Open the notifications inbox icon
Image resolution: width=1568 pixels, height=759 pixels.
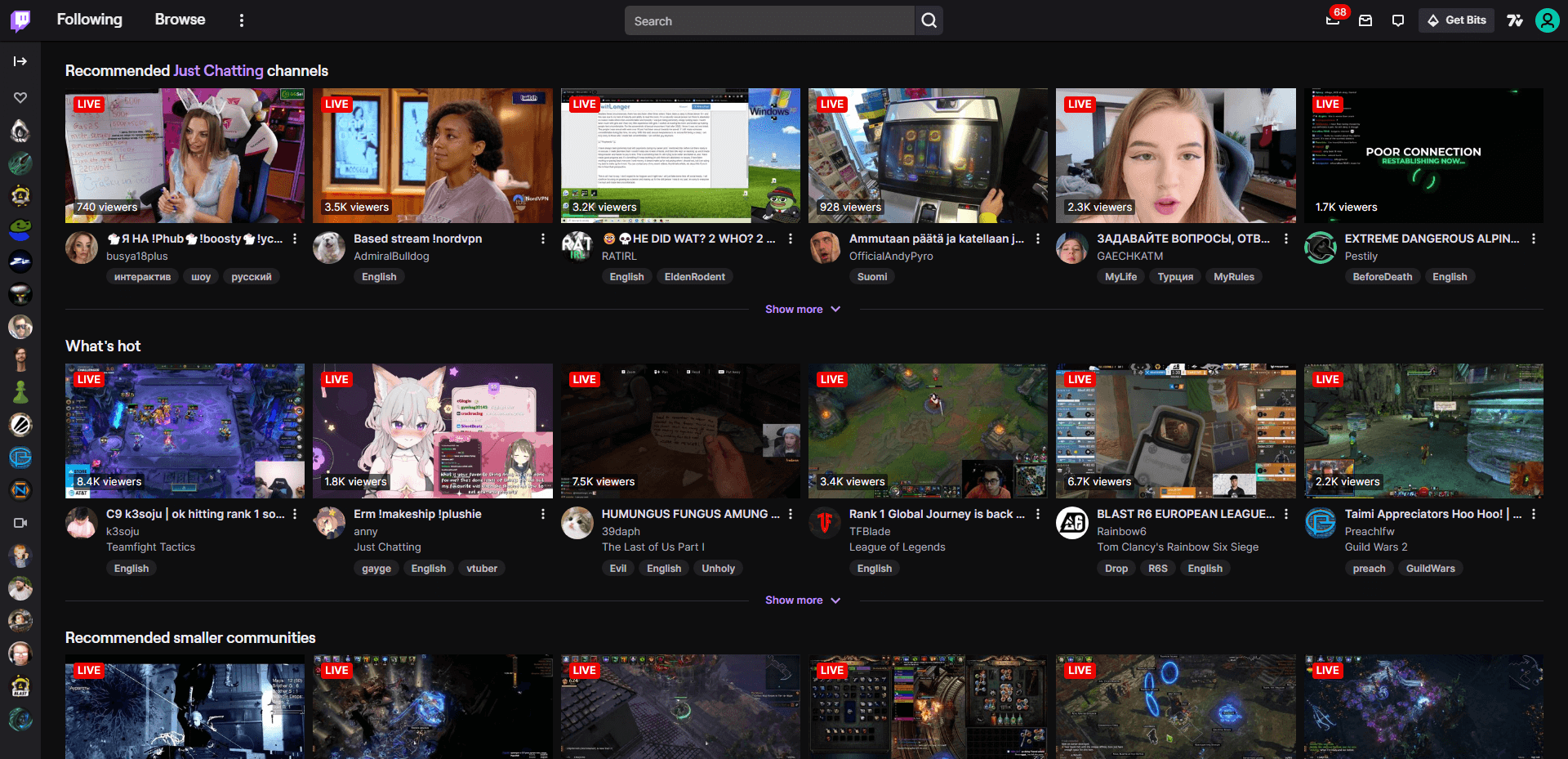point(1365,20)
